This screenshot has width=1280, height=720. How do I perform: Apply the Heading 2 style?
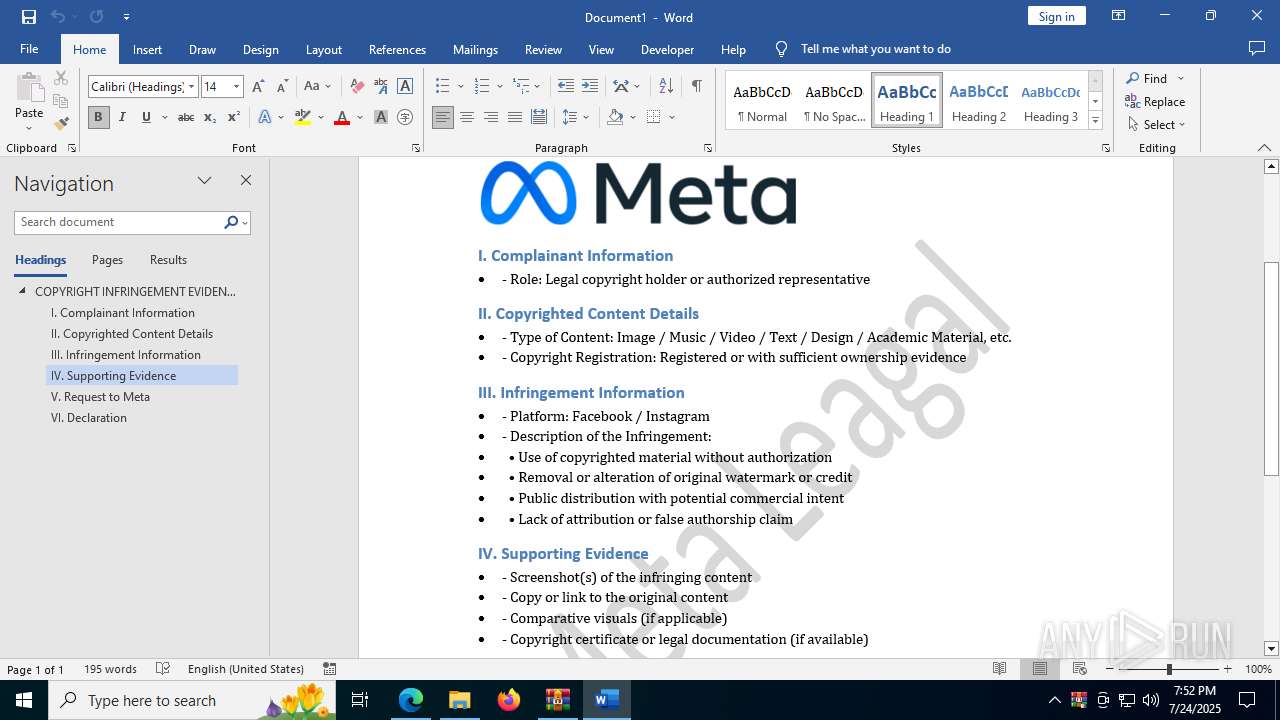pyautogui.click(x=979, y=100)
